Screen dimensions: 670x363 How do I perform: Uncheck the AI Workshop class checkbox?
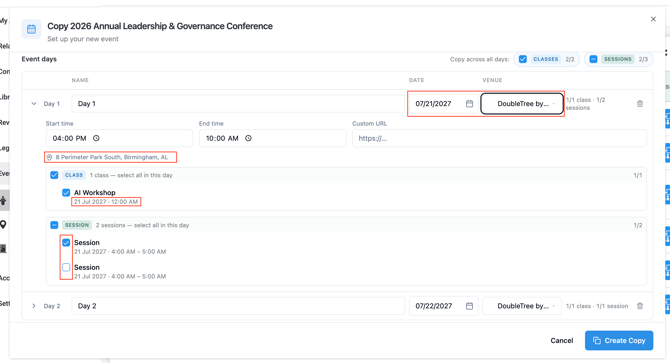(66, 193)
